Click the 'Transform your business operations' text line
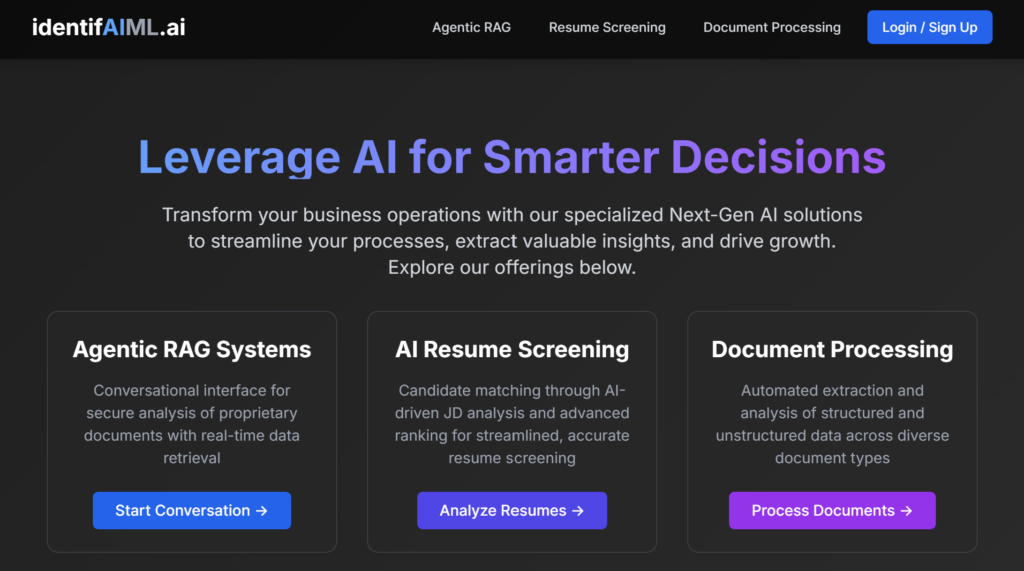Viewport: 1024px width, 571px height. [x=512, y=215]
